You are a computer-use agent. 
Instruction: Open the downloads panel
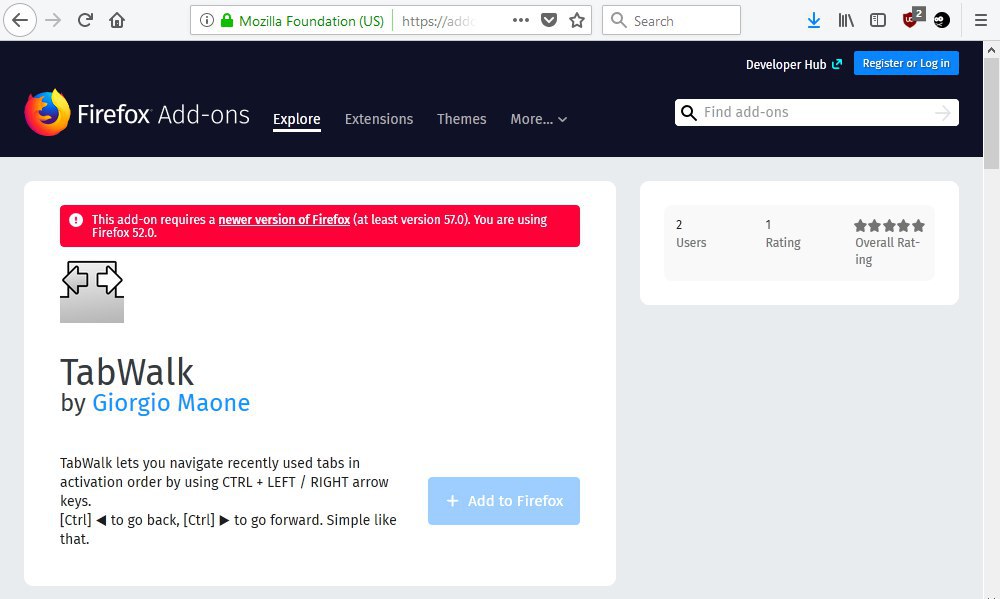pos(814,20)
